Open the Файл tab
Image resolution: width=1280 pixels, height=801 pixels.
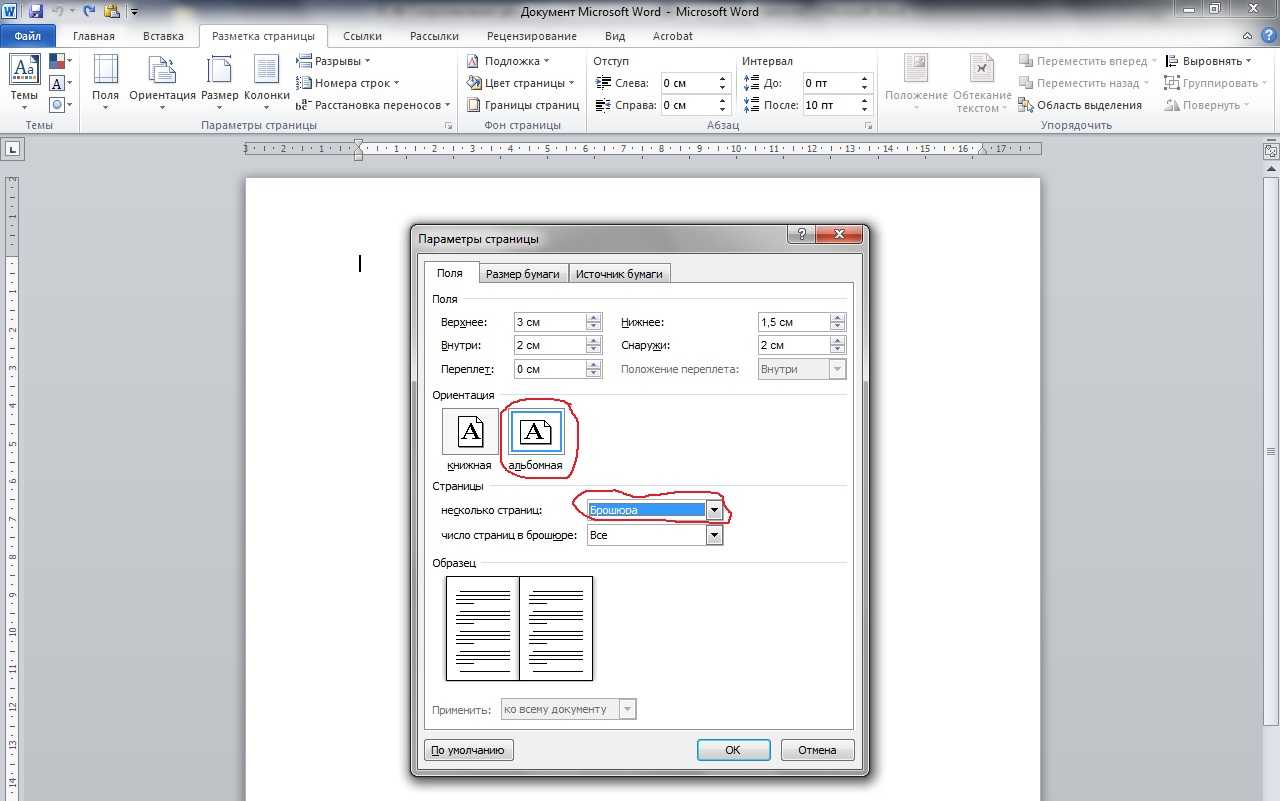click(28, 36)
